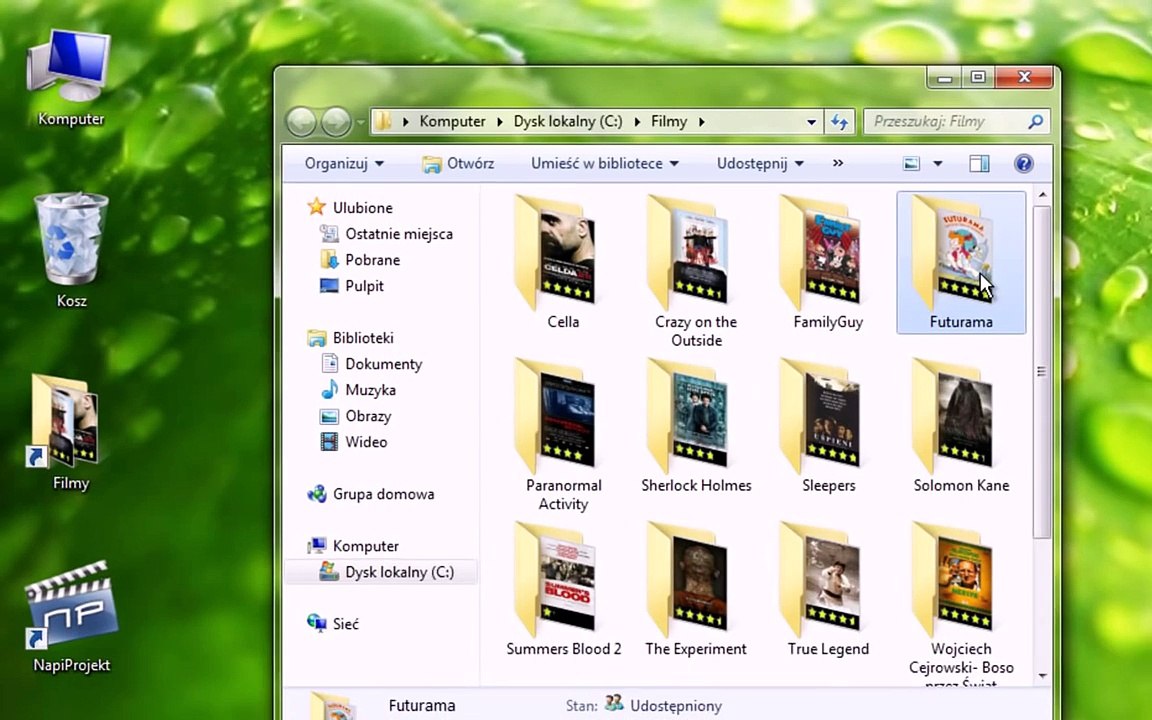Screen dimensions: 1152x720
Task: Open the Muzyka library
Action: coord(359,389)
